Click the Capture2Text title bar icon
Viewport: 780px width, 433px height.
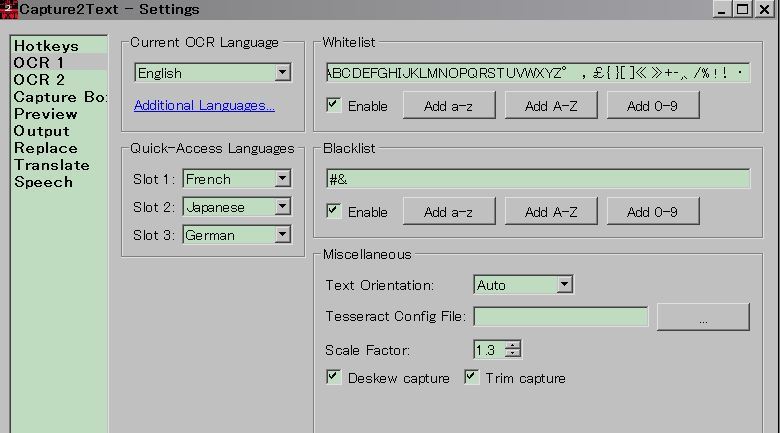(8, 9)
